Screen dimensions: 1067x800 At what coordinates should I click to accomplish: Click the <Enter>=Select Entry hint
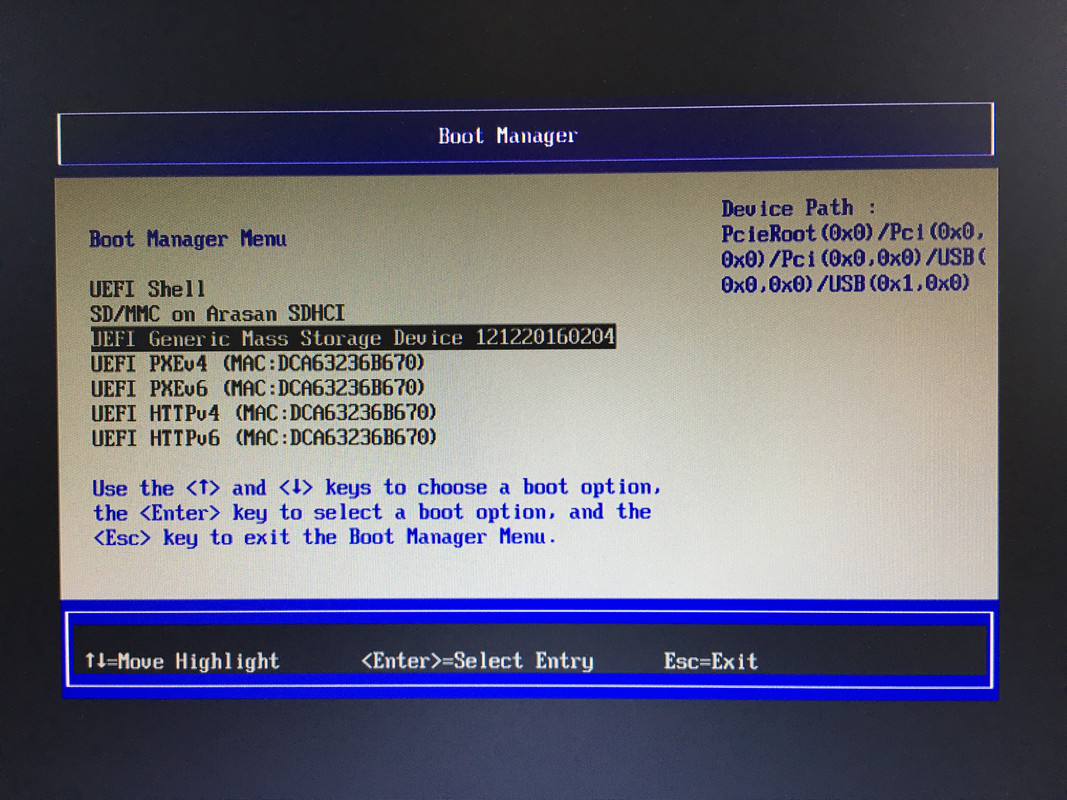click(477, 661)
